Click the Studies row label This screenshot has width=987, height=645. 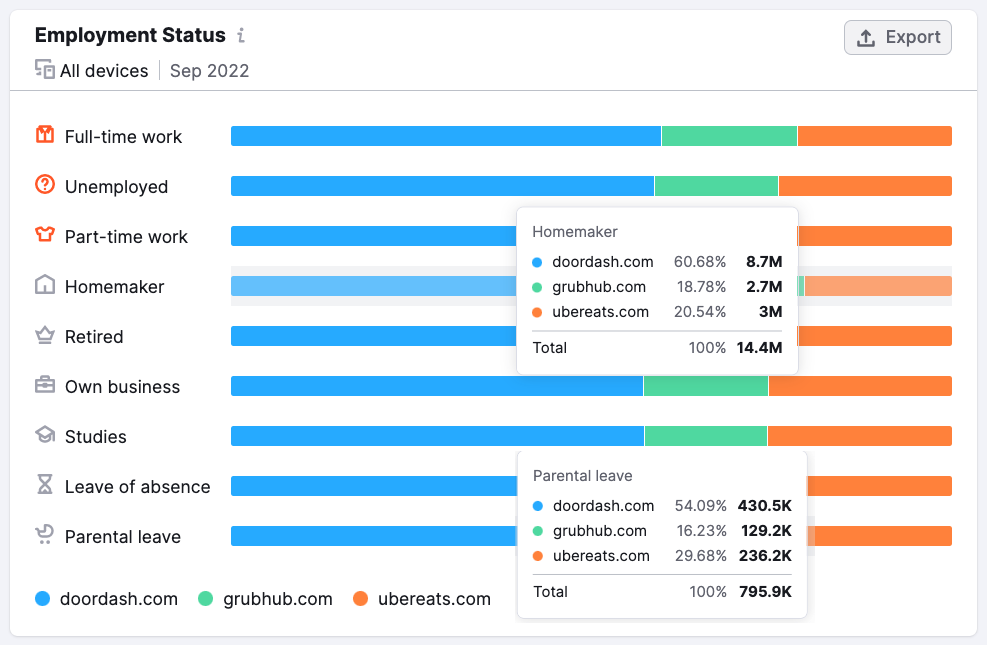[96, 437]
